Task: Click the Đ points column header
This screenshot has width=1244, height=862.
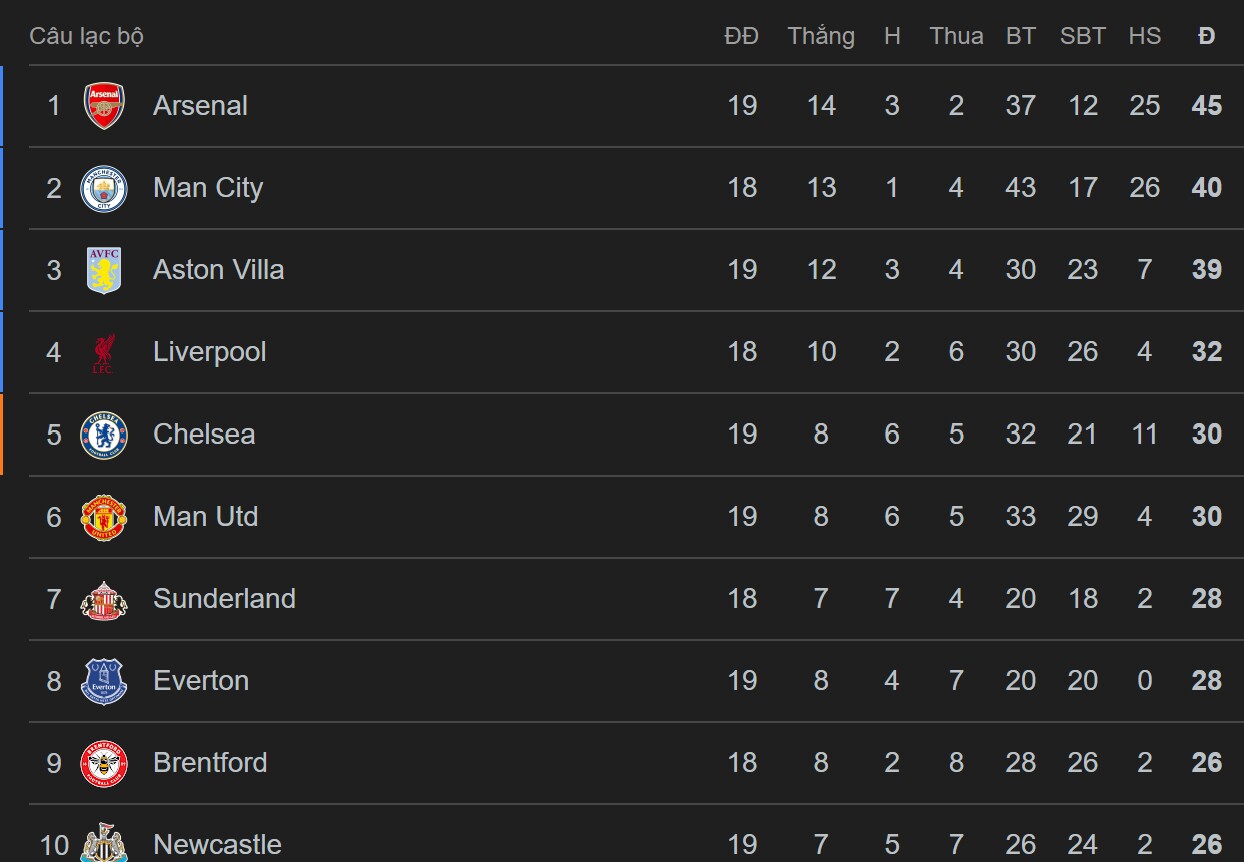Action: [x=1207, y=36]
